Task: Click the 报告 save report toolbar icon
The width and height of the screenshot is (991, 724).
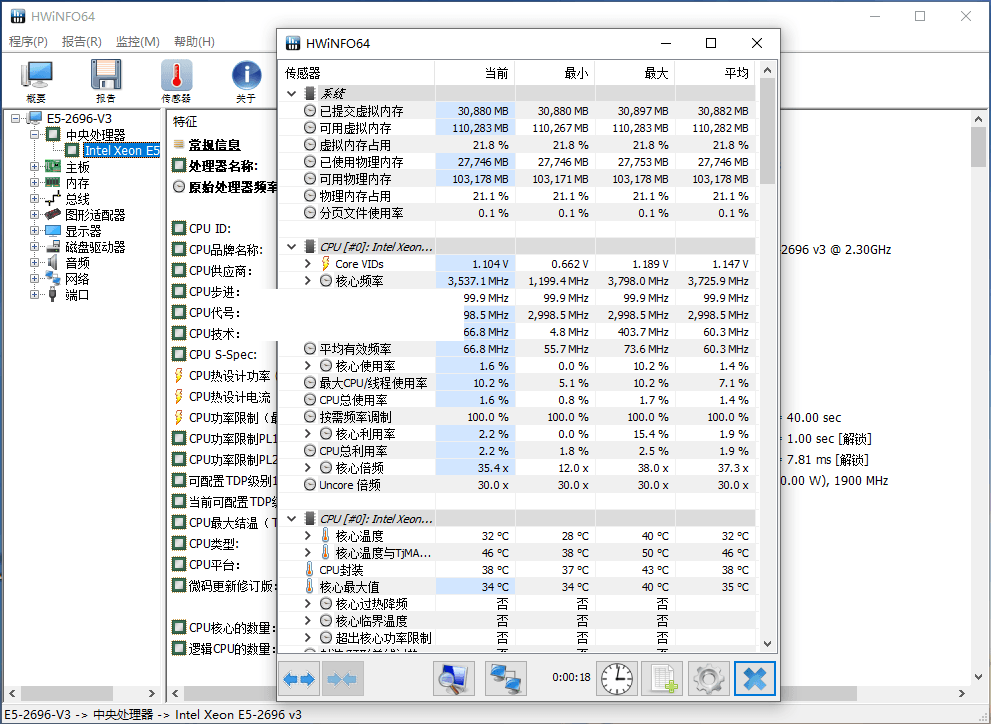Action: point(106,80)
